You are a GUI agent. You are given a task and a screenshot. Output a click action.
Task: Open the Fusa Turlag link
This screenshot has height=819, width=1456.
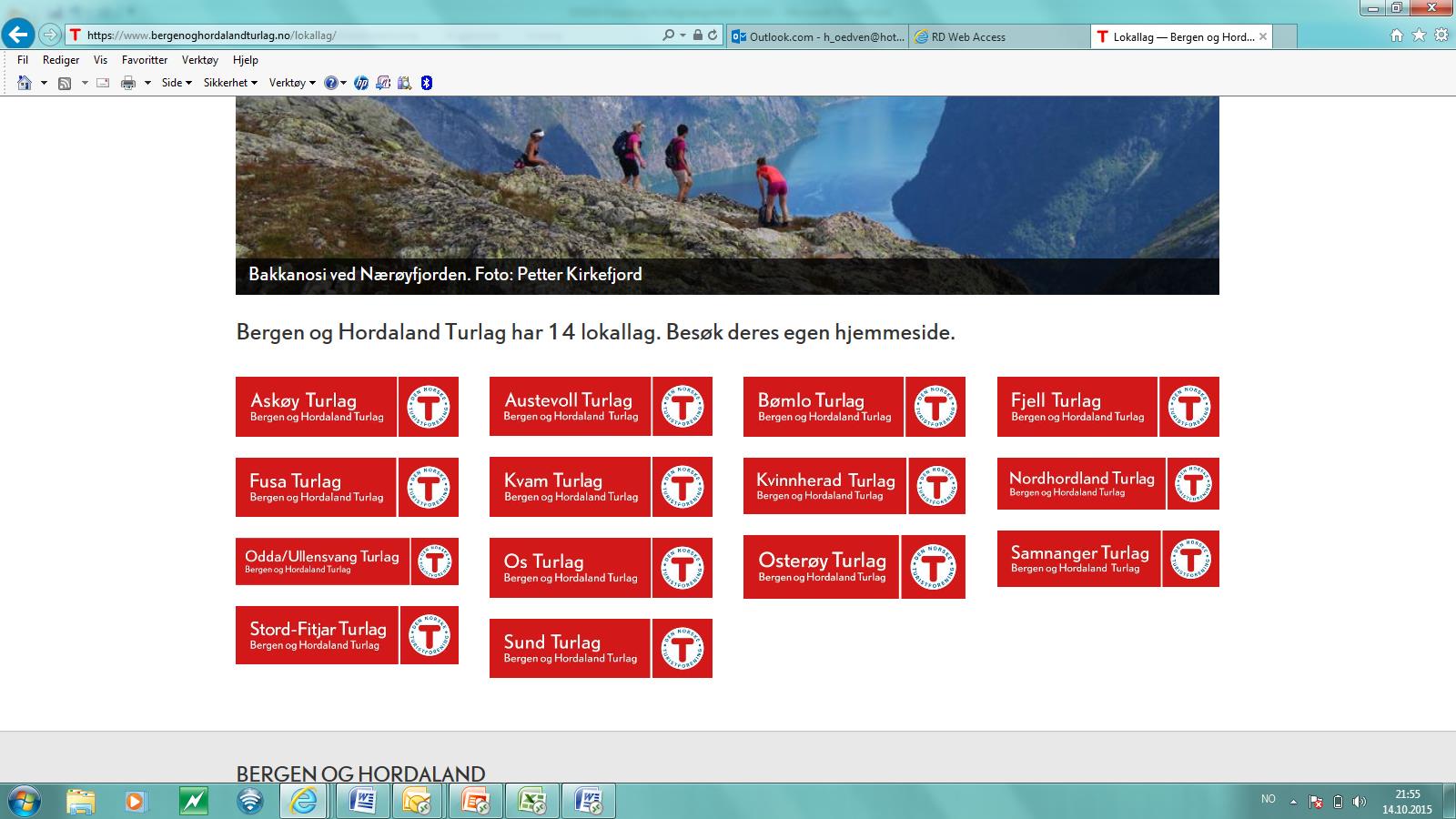coord(347,487)
